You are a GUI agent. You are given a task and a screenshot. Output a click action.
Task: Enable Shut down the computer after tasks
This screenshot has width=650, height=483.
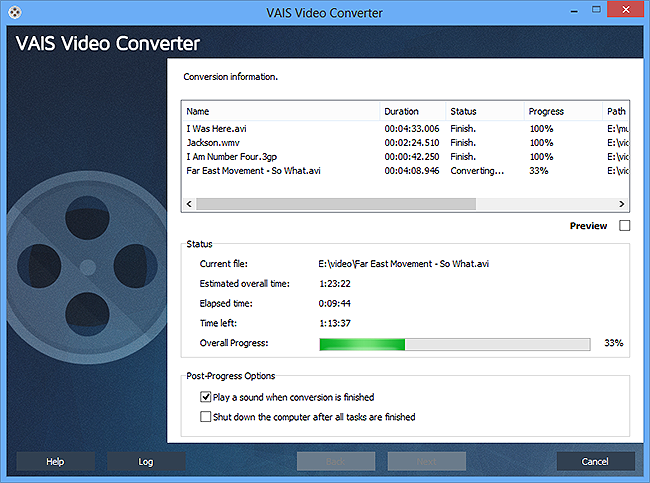pos(206,416)
